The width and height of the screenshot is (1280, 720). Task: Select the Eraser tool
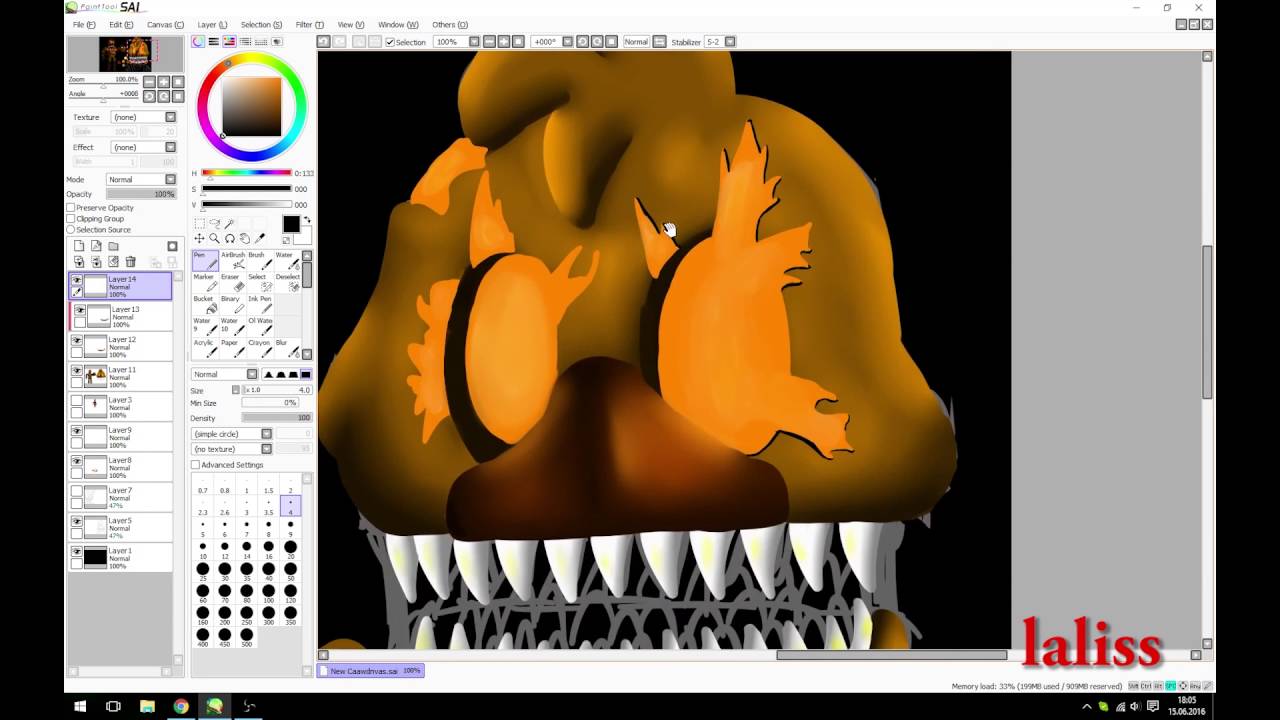point(232,283)
